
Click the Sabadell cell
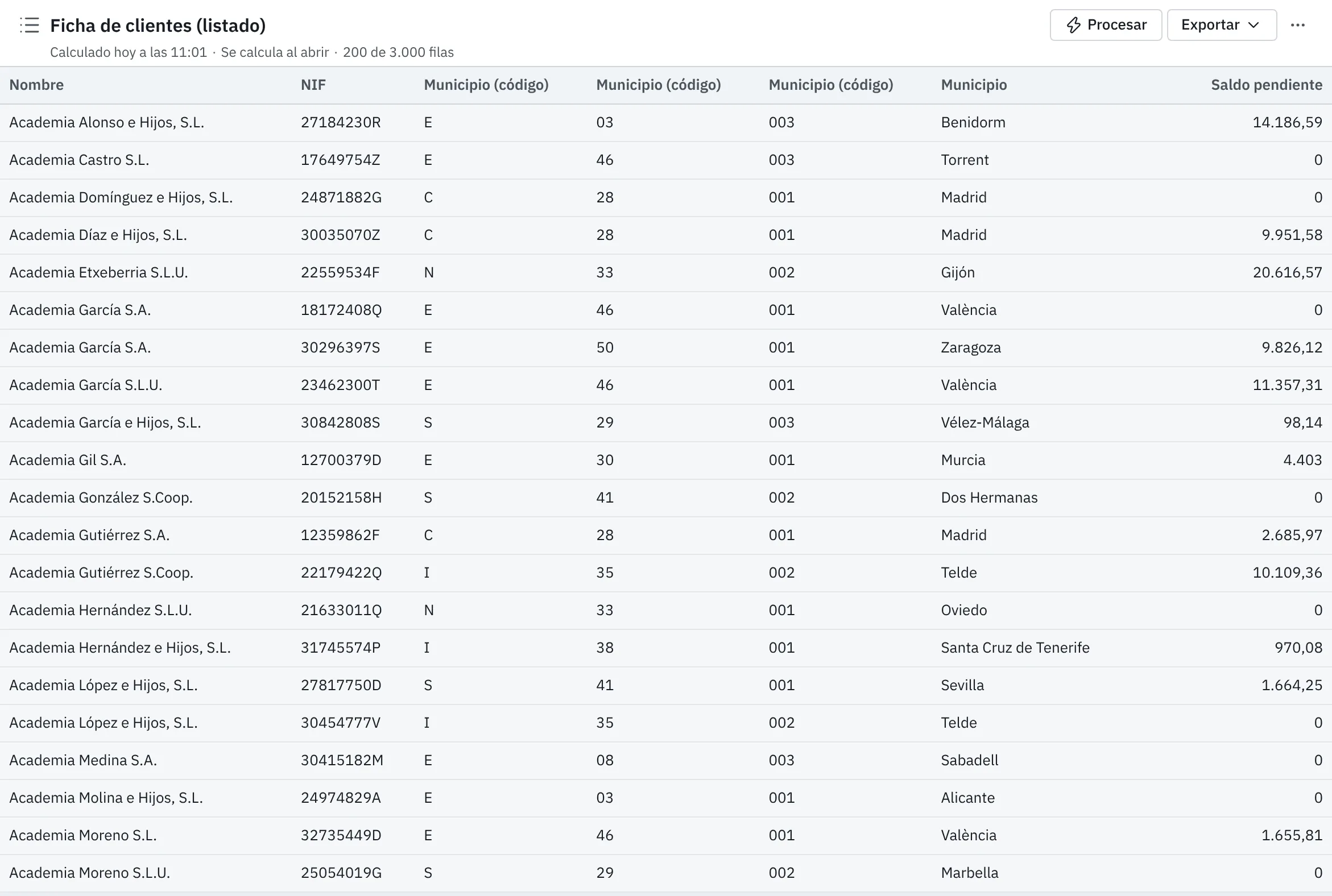[970, 760]
